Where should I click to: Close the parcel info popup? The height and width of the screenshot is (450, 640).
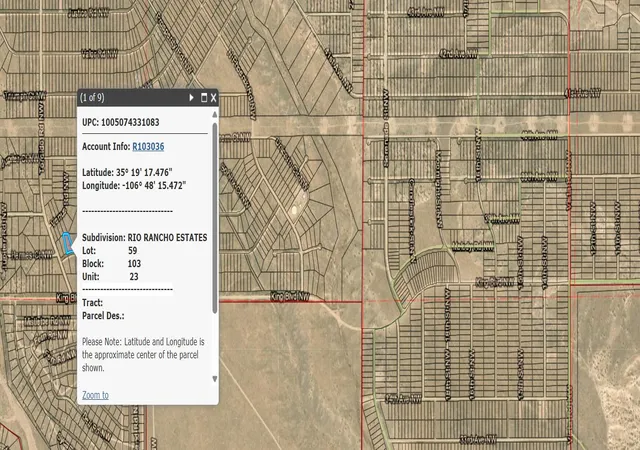tap(213, 98)
